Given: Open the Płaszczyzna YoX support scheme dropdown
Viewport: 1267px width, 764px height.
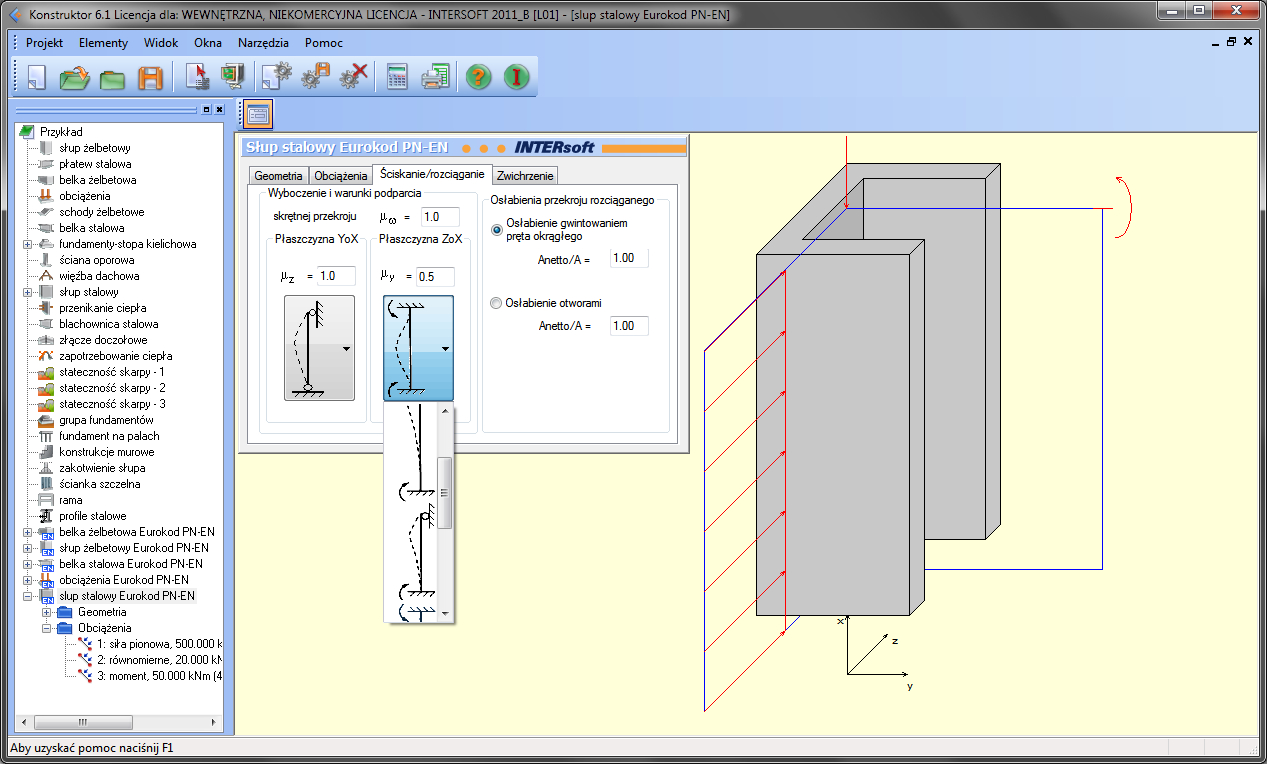Looking at the screenshot, I should point(319,348).
